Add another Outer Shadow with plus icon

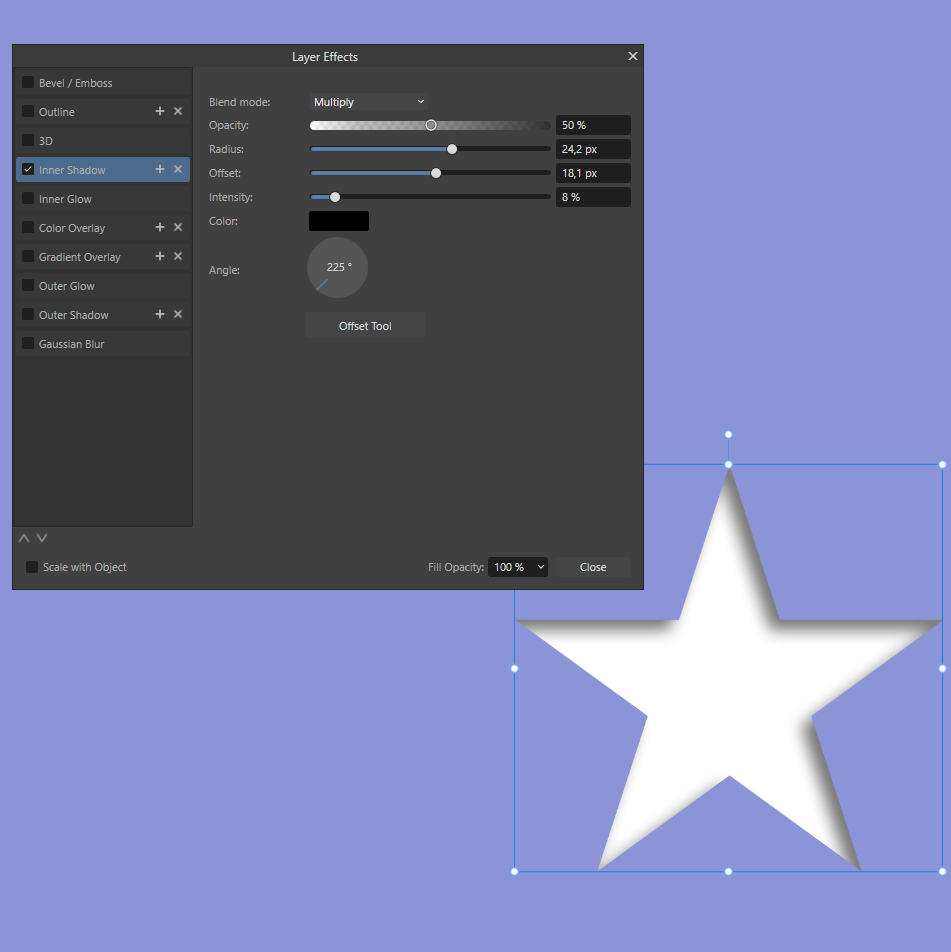pyautogui.click(x=160, y=314)
